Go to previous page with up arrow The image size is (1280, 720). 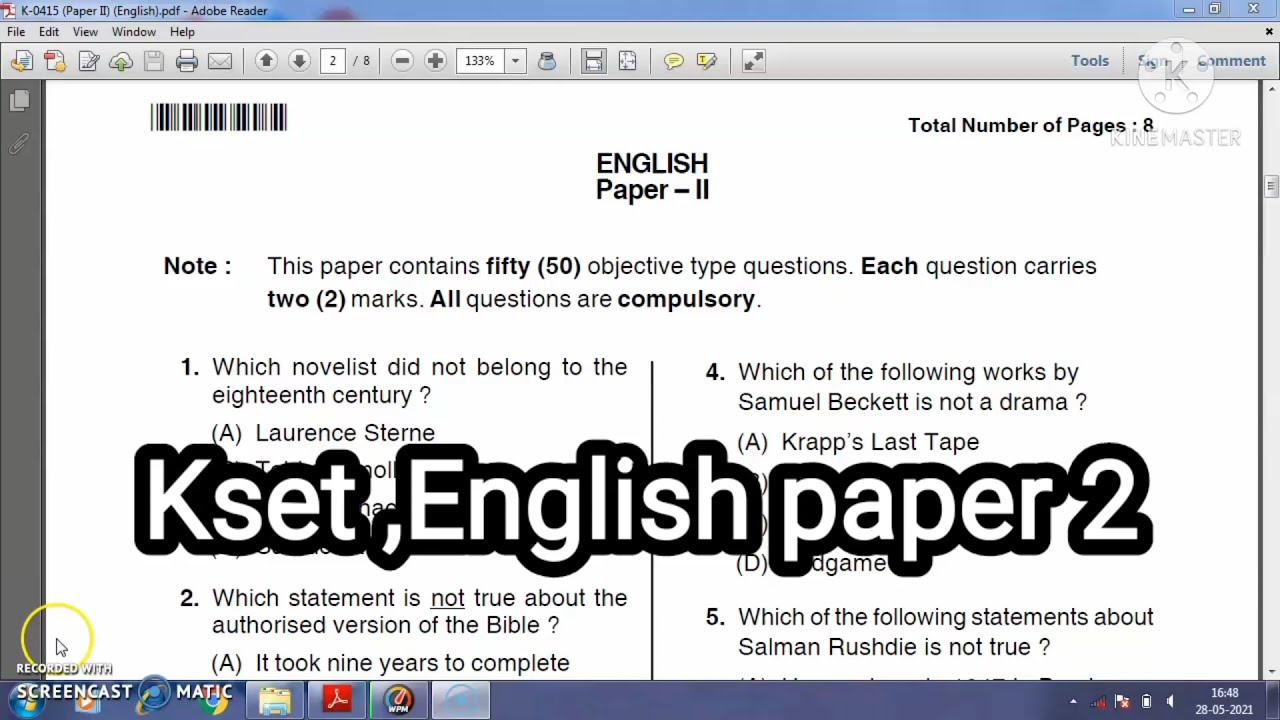266,61
